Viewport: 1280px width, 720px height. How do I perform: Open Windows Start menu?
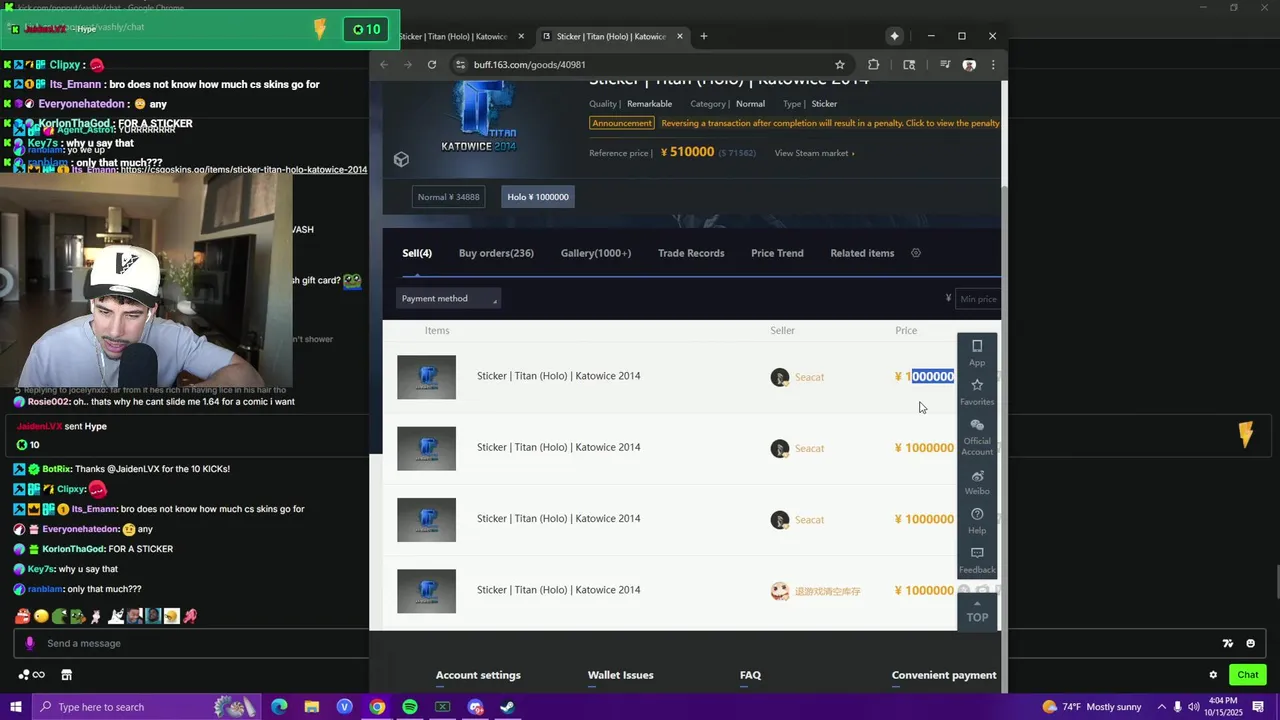16,707
